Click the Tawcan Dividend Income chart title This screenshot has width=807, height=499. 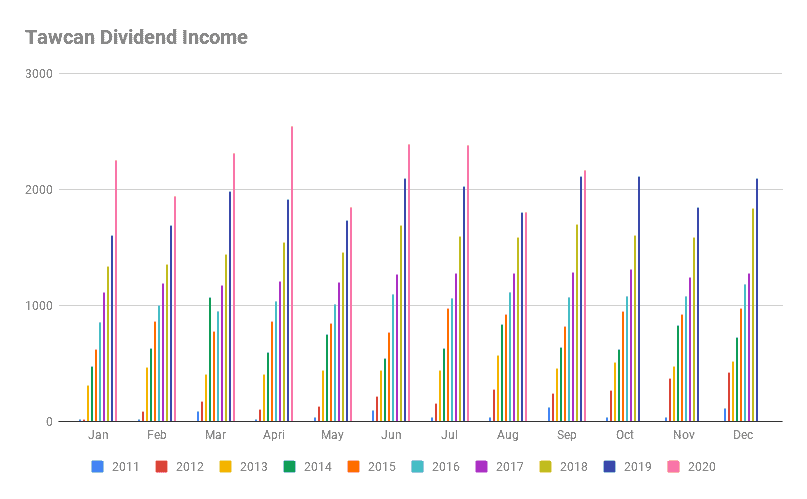pyautogui.click(x=136, y=37)
